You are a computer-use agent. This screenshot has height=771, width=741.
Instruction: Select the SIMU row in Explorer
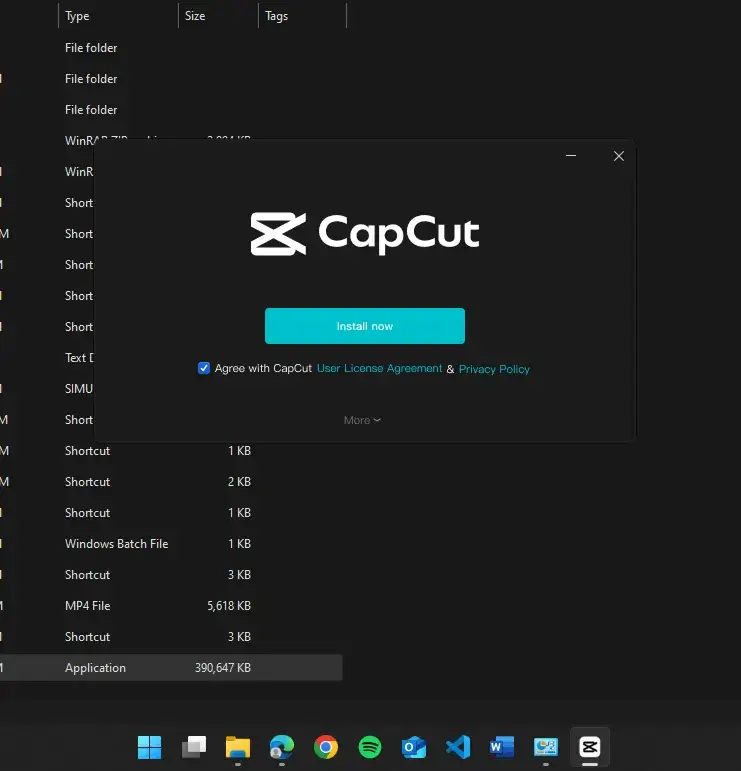coord(47,389)
